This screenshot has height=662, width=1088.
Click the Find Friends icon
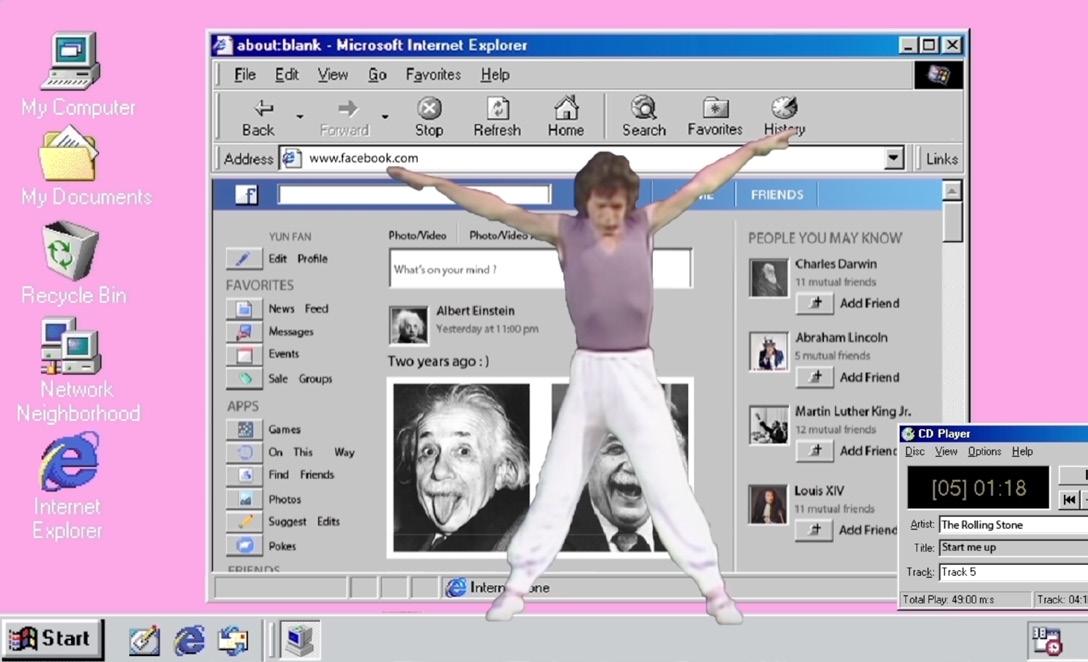click(244, 475)
